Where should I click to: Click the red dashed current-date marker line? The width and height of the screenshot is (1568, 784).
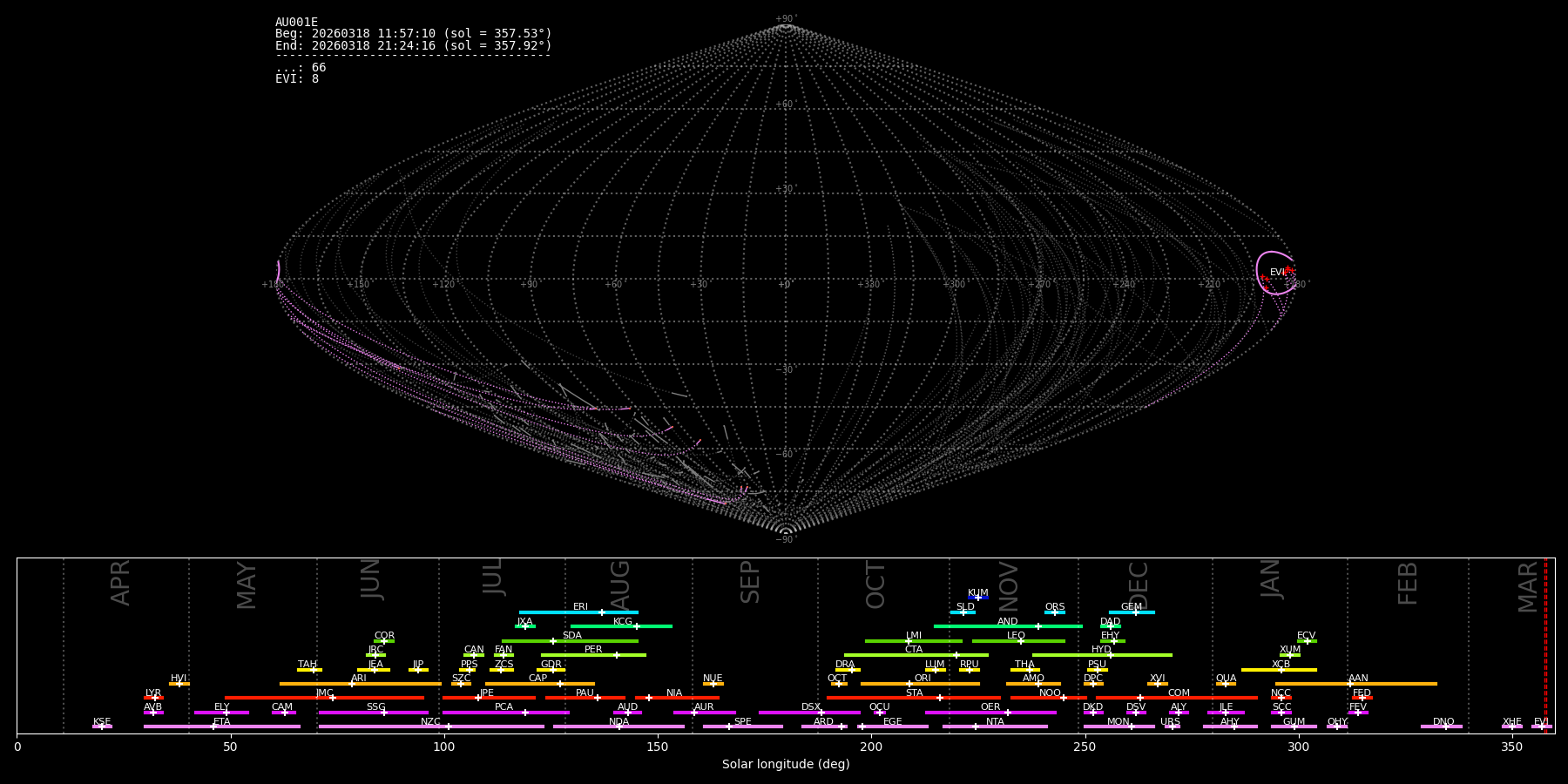tap(1545, 645)
